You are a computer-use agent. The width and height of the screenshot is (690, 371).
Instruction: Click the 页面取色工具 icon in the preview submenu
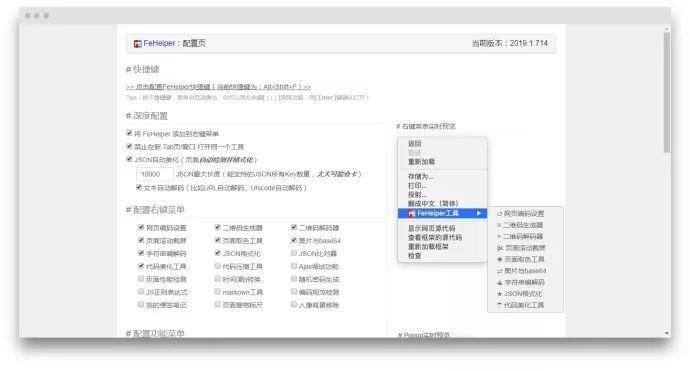click(x=499, y=260)
